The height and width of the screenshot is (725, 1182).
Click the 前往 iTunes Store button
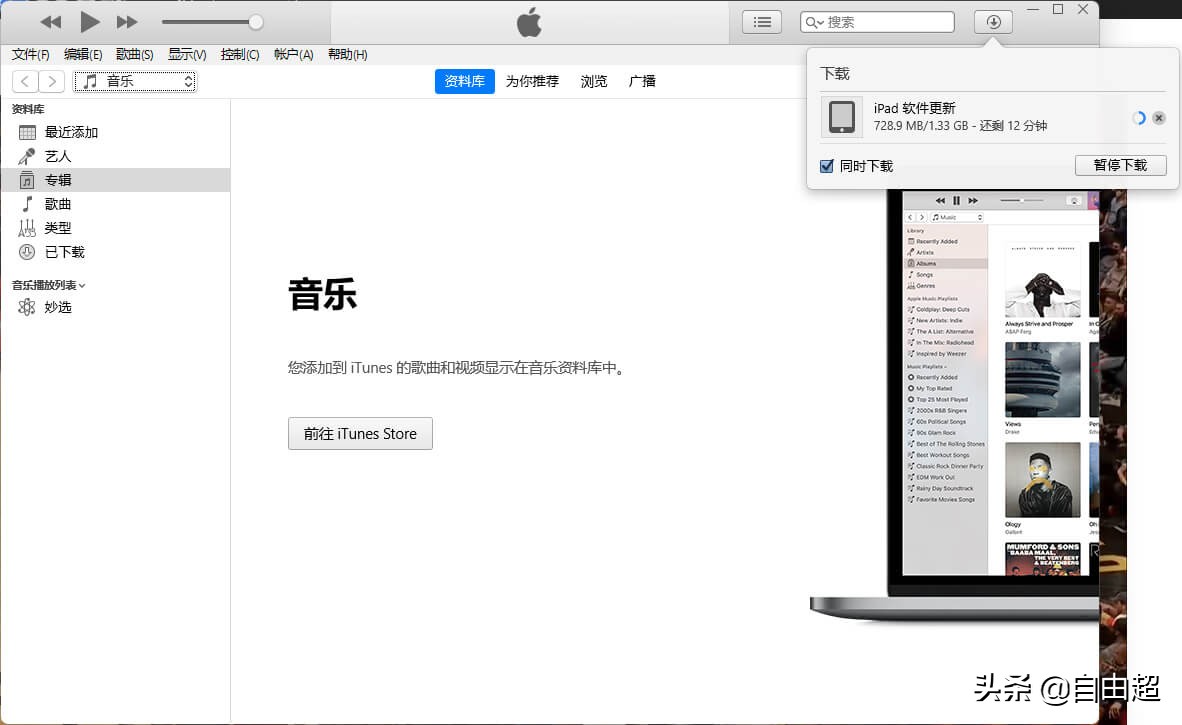point(360,433)
